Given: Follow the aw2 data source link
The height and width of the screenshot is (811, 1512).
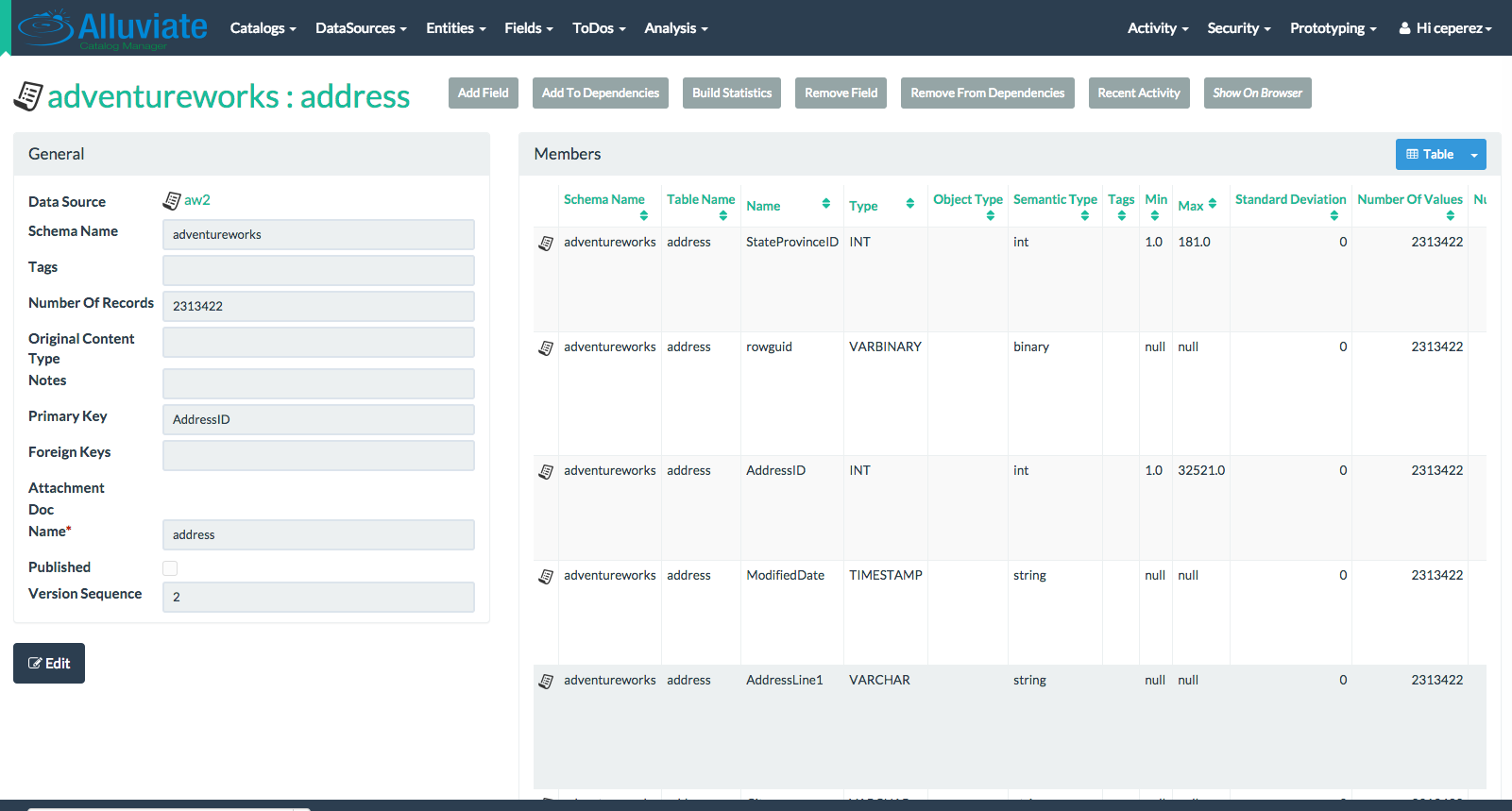Looking at the screenshot, I should (x=197, y=200).
